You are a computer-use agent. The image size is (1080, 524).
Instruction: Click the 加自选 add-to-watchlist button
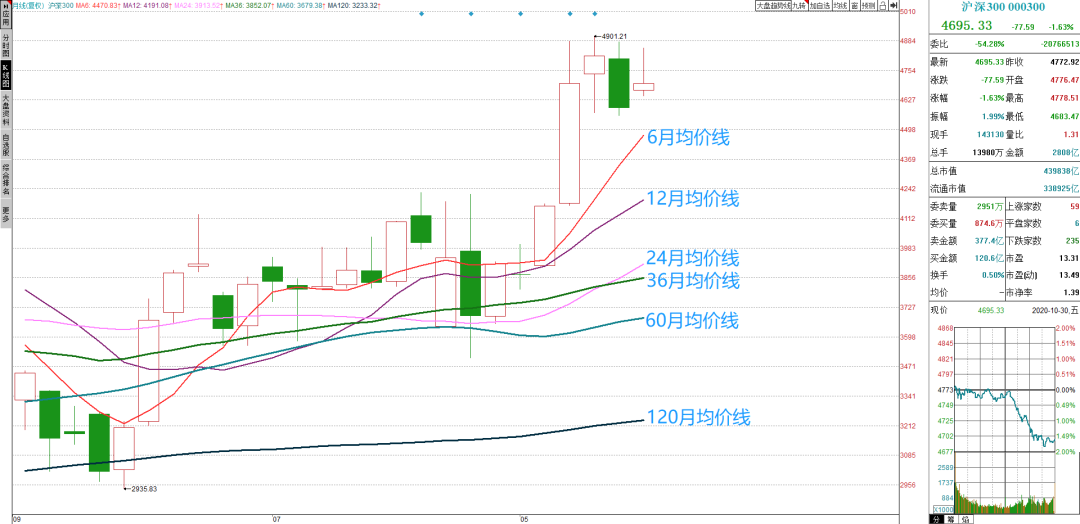pyautogui.click(x=820, y=6)
